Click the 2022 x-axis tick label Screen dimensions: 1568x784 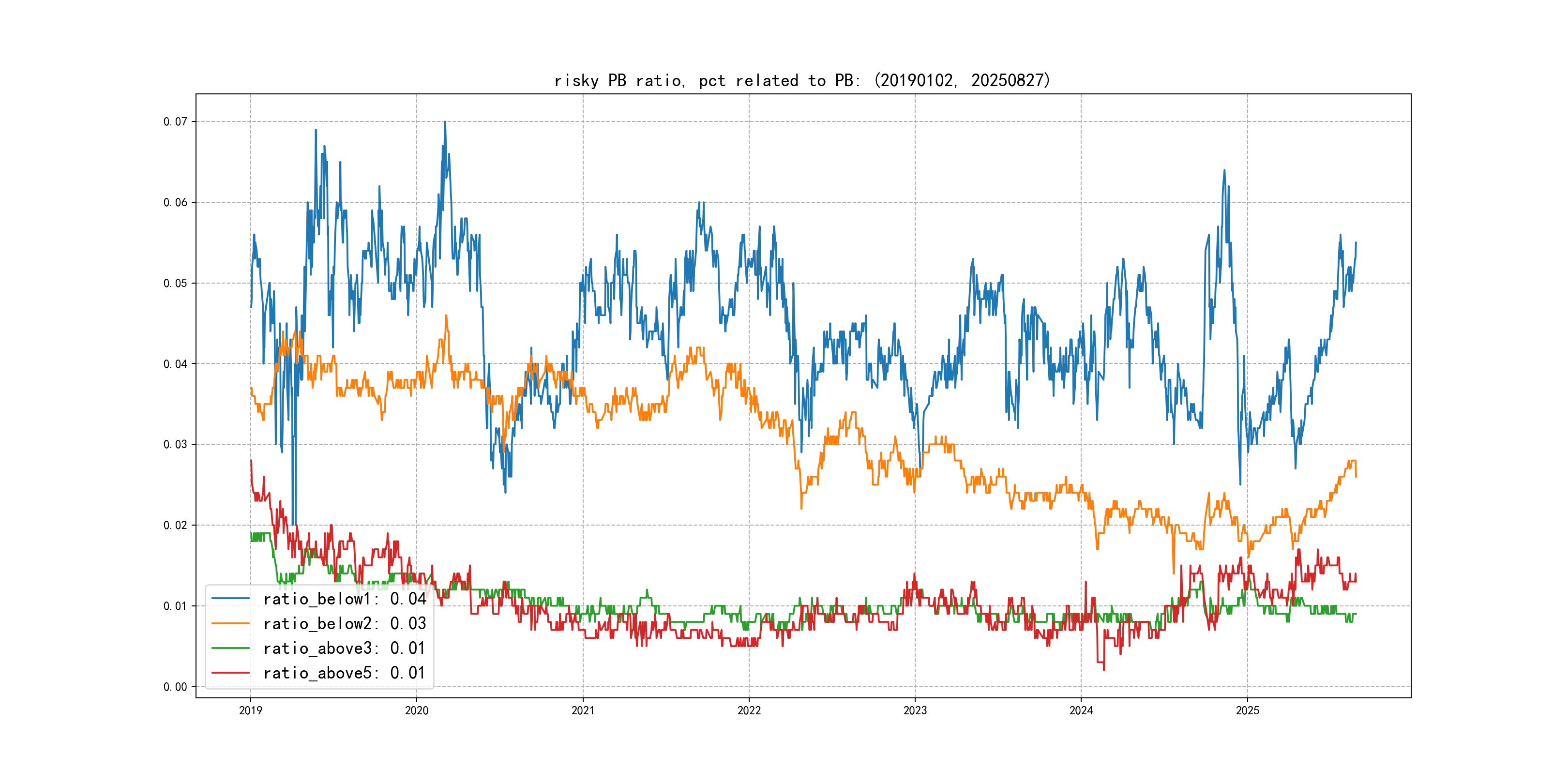(x=749, y=710)
